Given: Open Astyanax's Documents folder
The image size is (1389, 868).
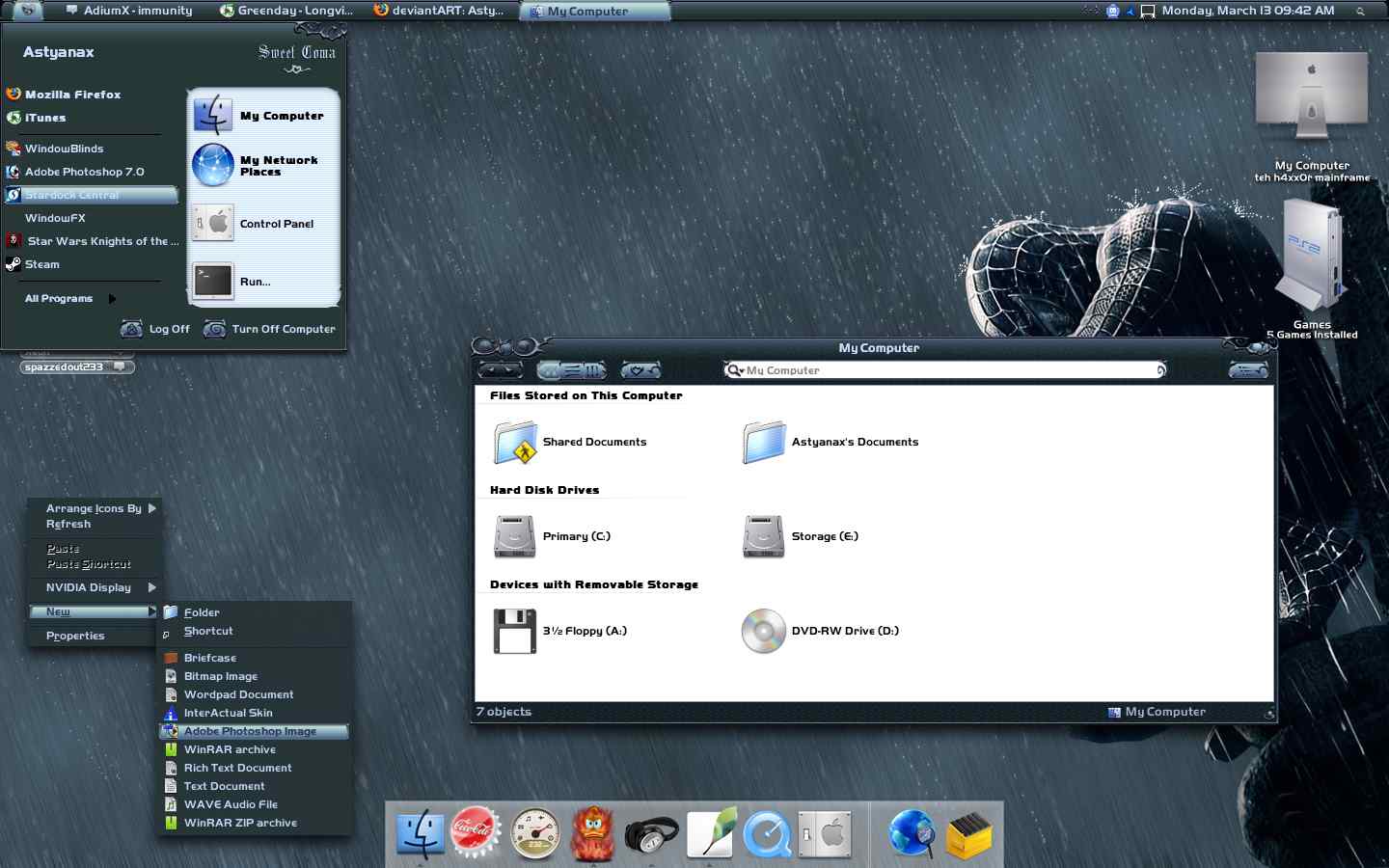Looking at the screenshot, I should [831, 443].
